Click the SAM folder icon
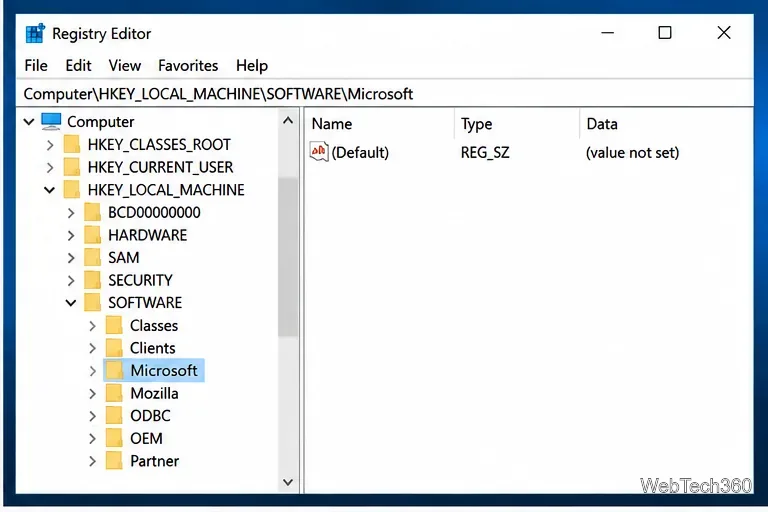Screen dimensions: 768x512 [92, 257]
